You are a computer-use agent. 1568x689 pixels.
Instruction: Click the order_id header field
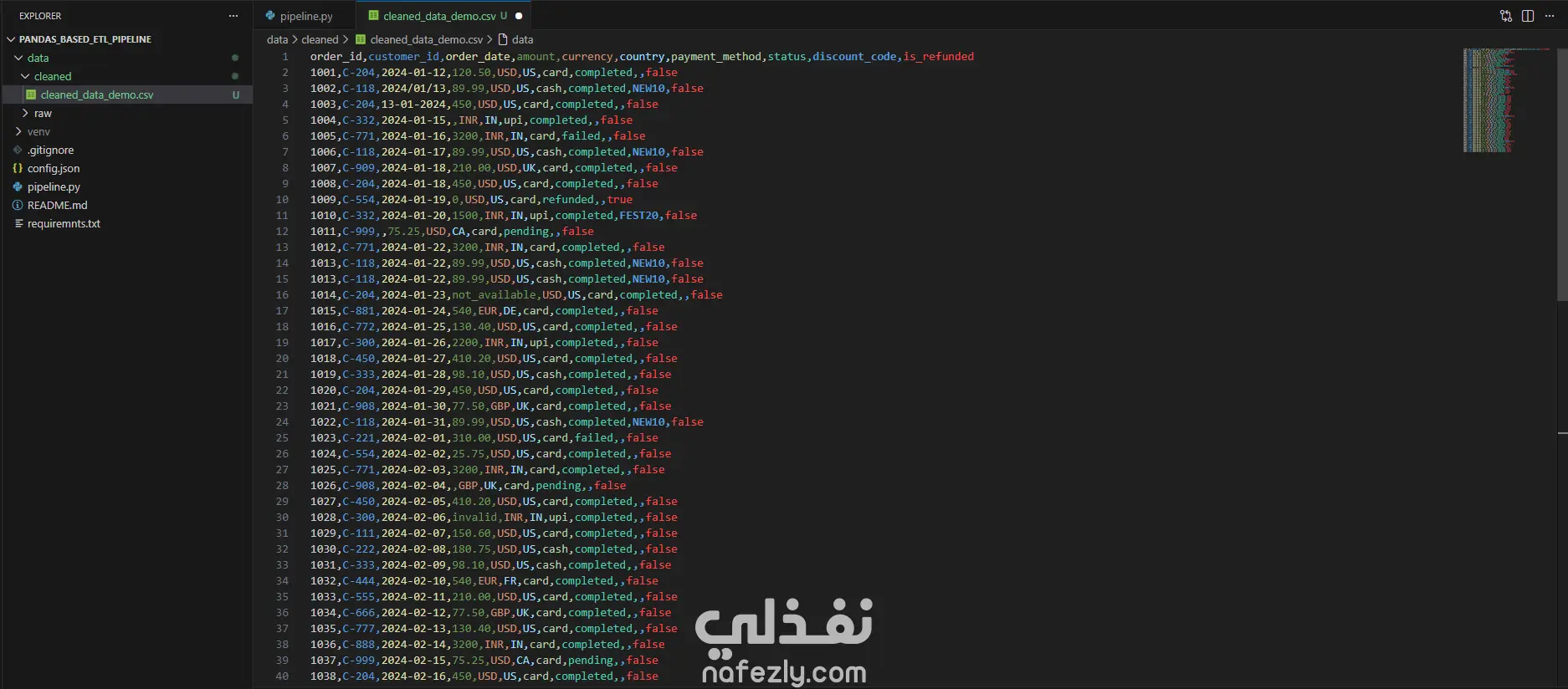(336, 57)
